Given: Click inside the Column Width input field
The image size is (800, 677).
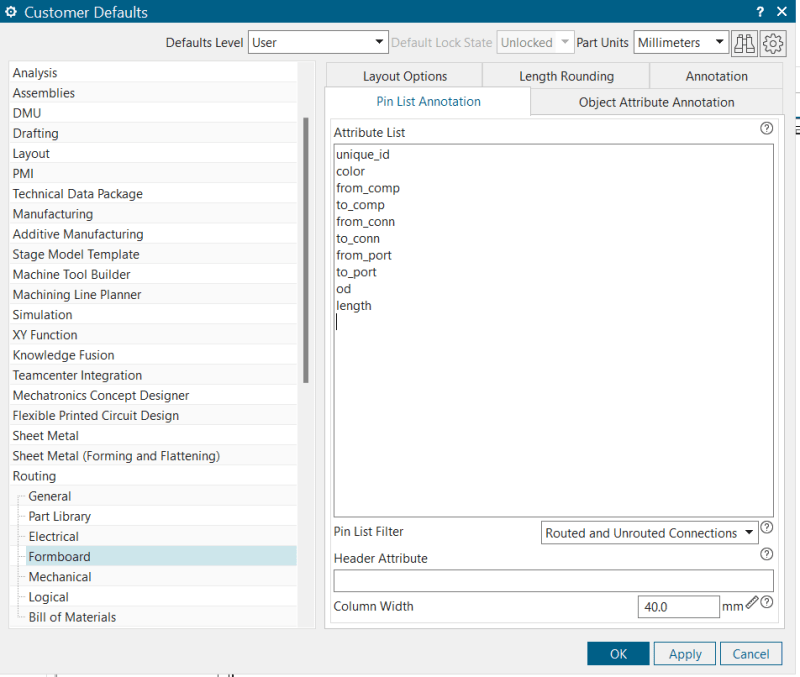Looking at the screenshot, I should 678,606.
